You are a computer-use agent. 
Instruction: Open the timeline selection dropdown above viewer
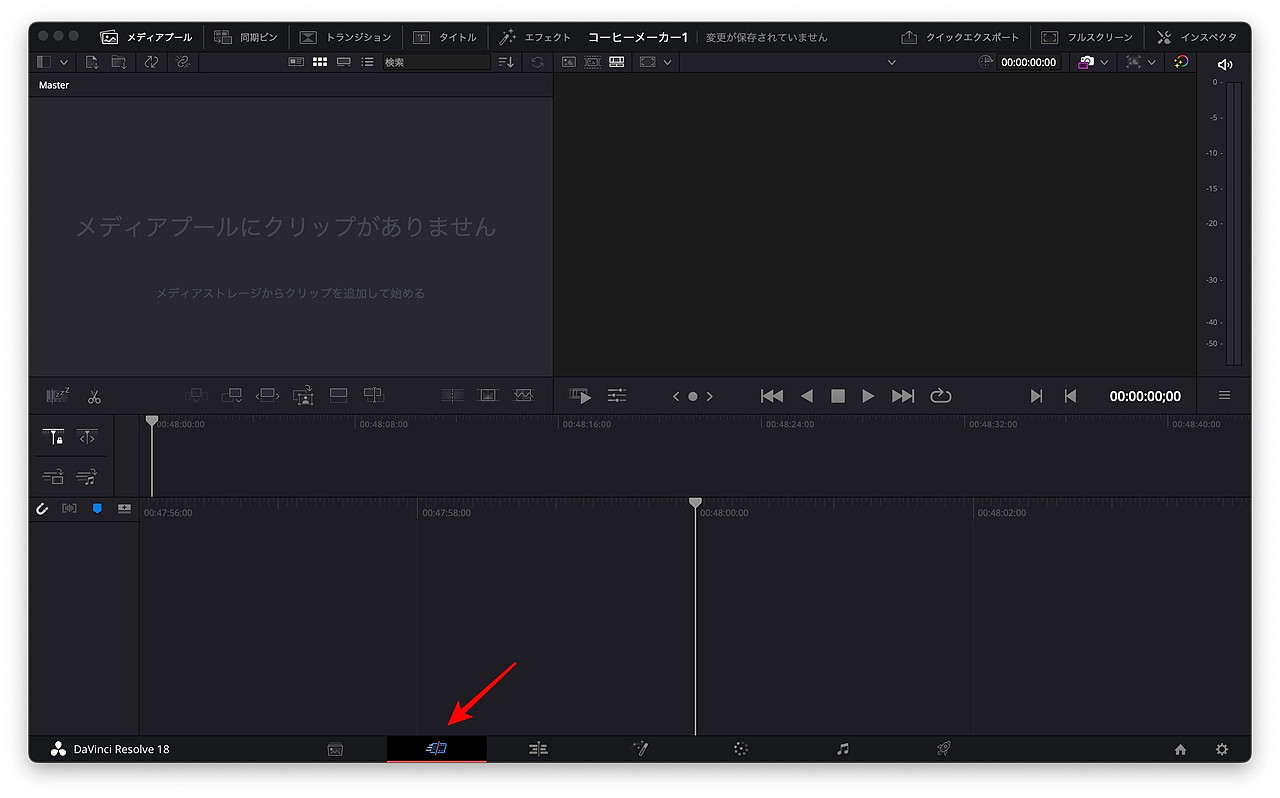[892, 62]
